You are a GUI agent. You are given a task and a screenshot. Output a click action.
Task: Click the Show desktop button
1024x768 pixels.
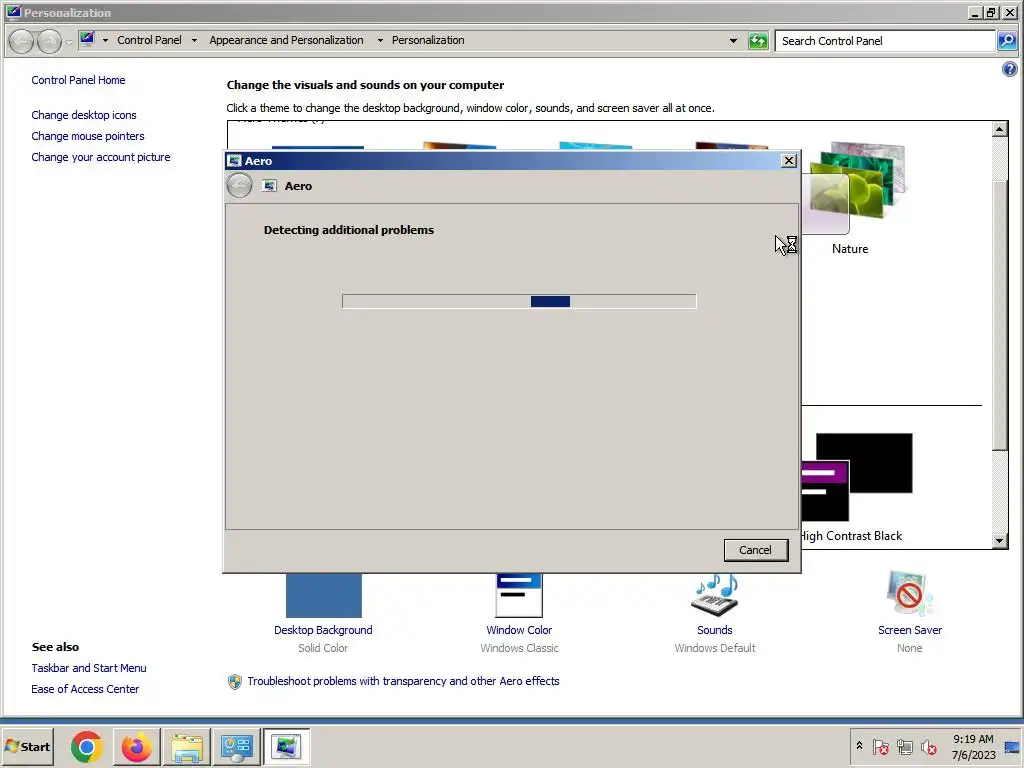(x=1013, y=747)
